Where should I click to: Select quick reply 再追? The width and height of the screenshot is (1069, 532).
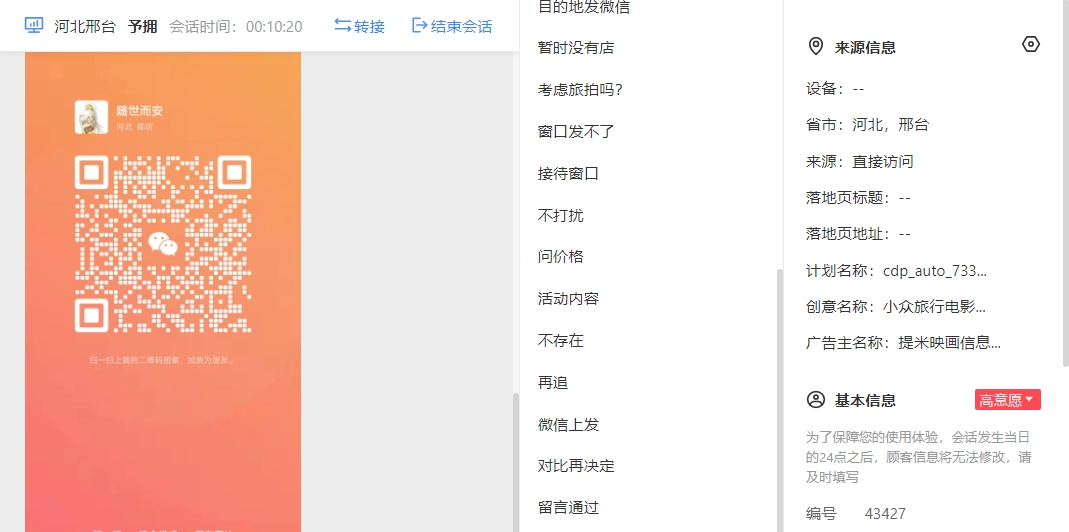[553, 383]
